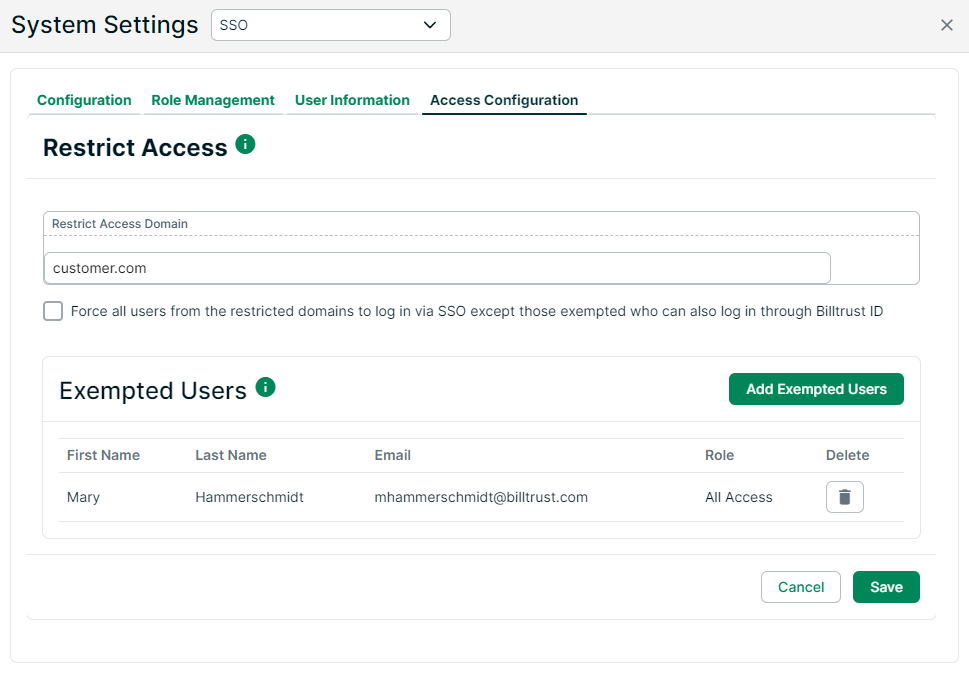This screenshot has width=969, height=673.
Task: Click the info icon beside Exempted Users
Action: [x=265, y=387]
